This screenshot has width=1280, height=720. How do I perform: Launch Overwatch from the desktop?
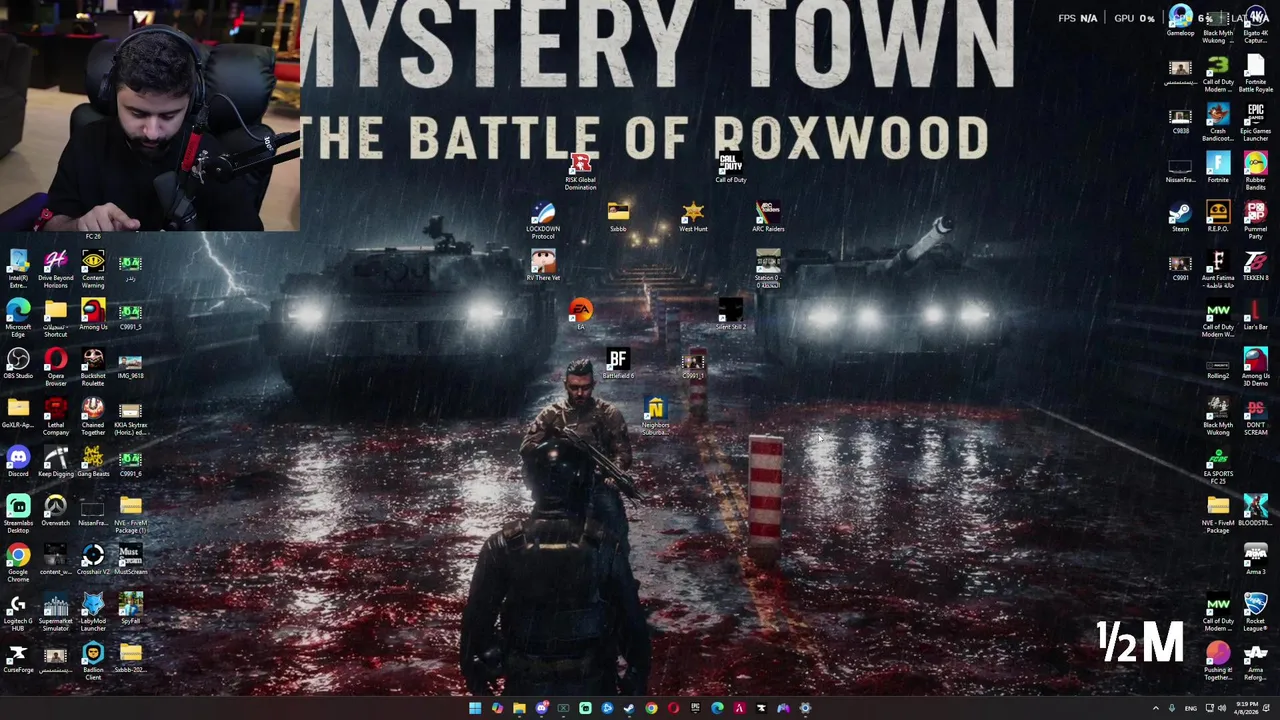pos(55,512)
